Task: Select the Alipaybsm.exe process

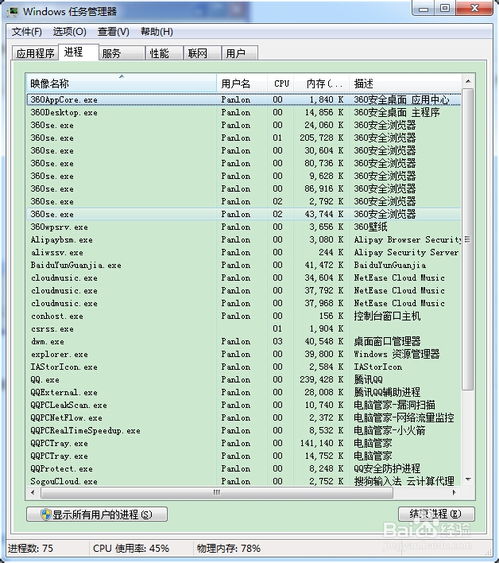Action: [x=244, y=239]
